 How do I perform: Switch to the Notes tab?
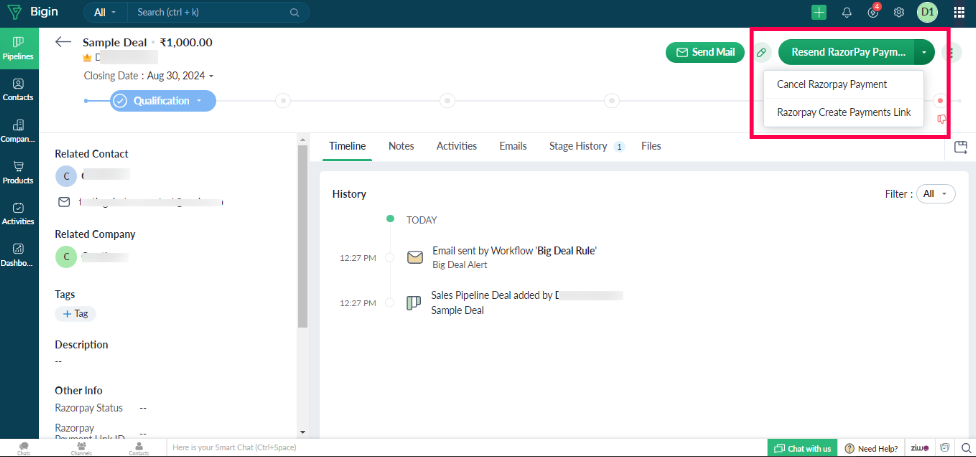pyautogui.click(x=401, y=146)
